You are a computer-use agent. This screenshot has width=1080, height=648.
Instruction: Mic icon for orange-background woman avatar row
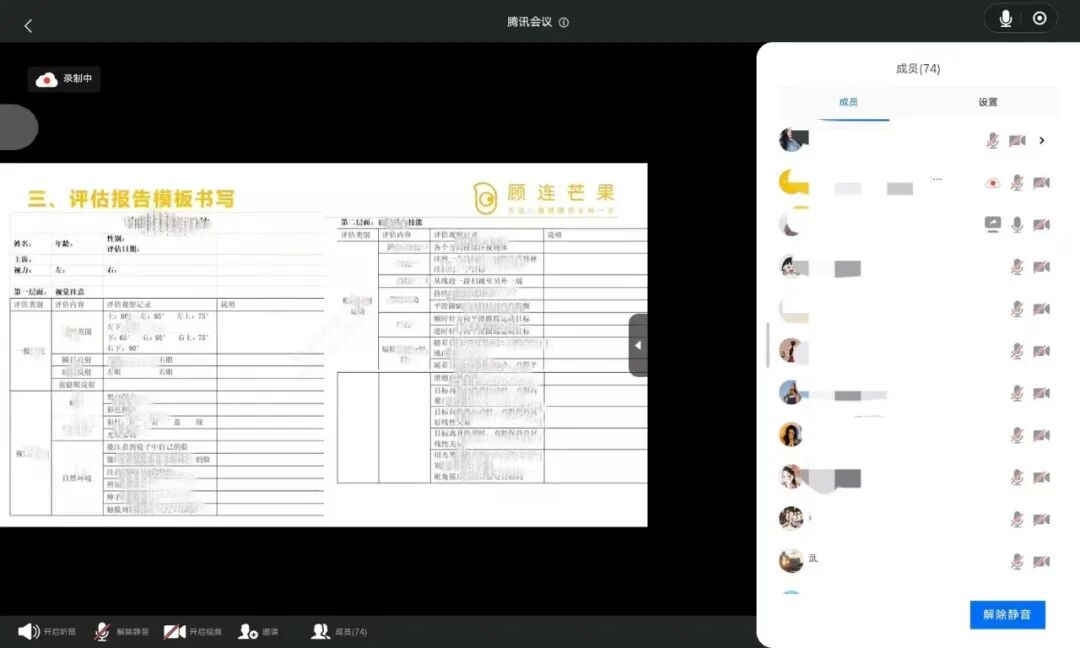1017,435
